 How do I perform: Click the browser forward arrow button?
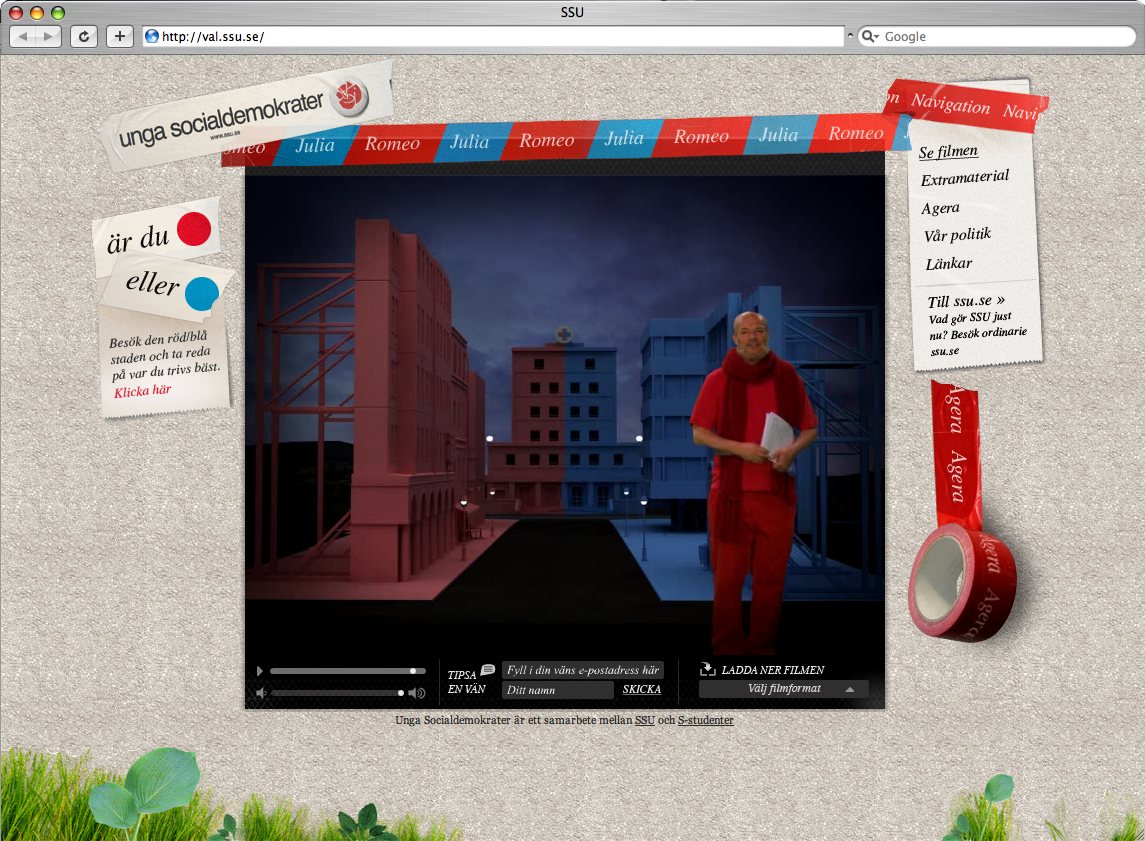coord(48,37)
